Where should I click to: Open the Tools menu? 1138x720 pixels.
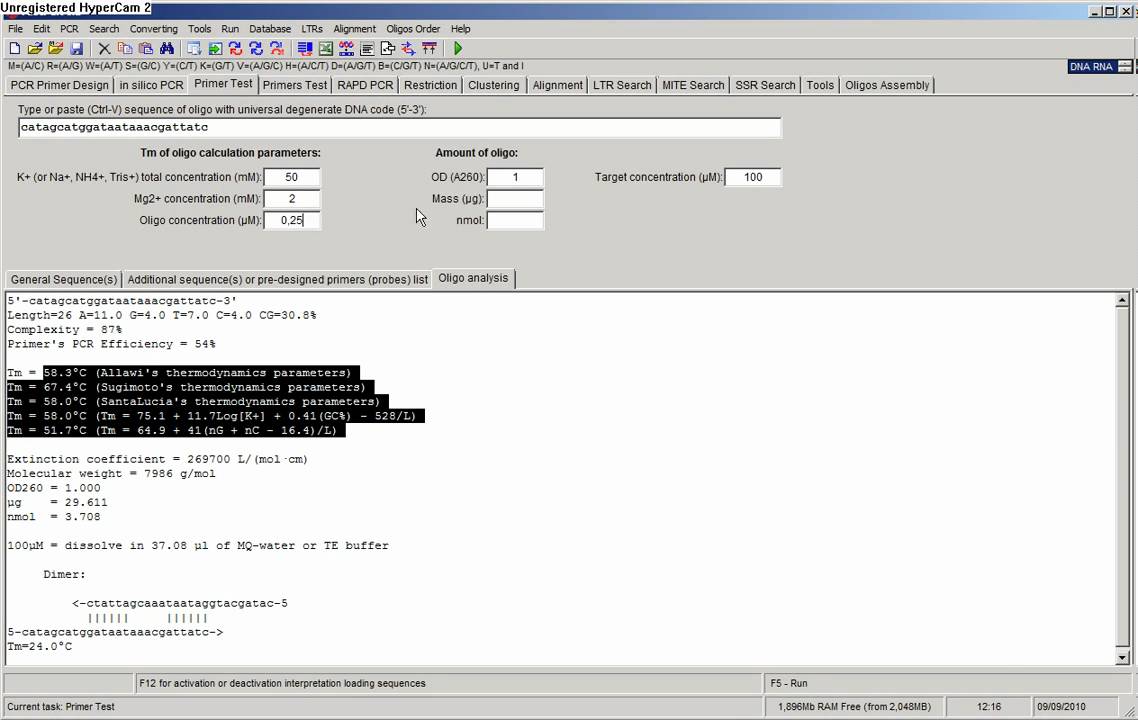pyautogui.click(x=199, y=29)
